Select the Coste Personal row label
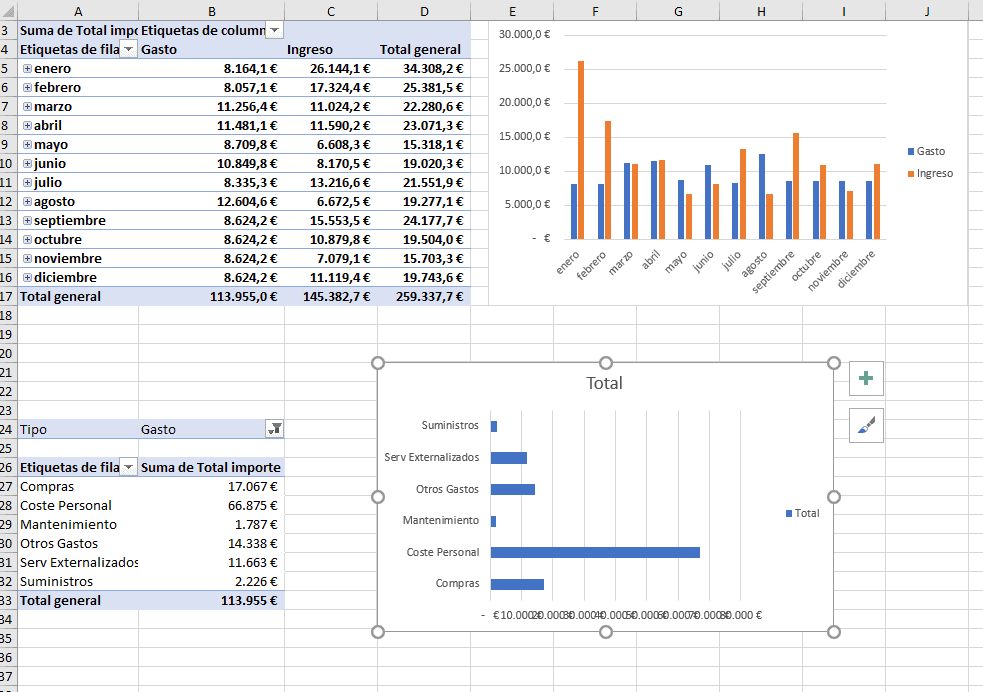983x692 pixels. point(78,505)
